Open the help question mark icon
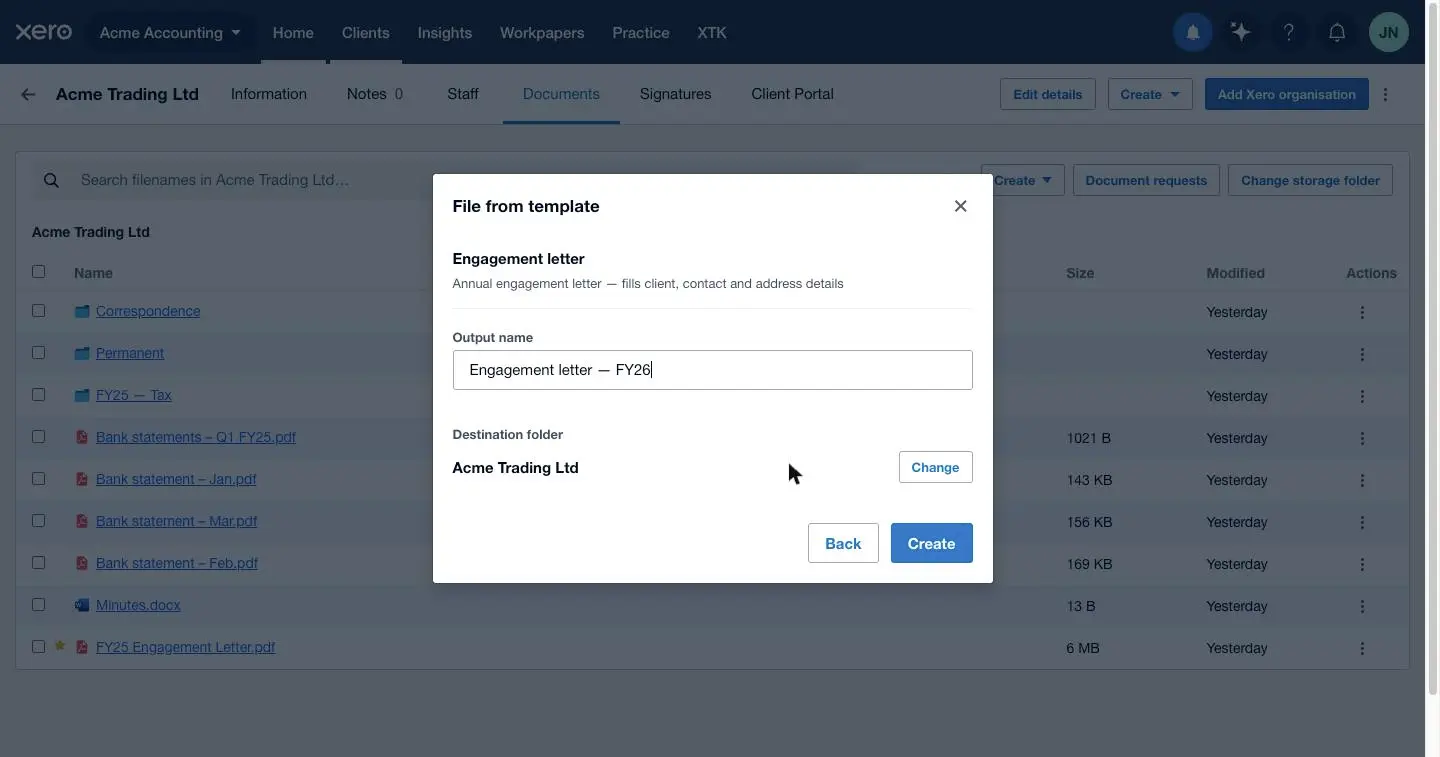 pos(1289,33)
